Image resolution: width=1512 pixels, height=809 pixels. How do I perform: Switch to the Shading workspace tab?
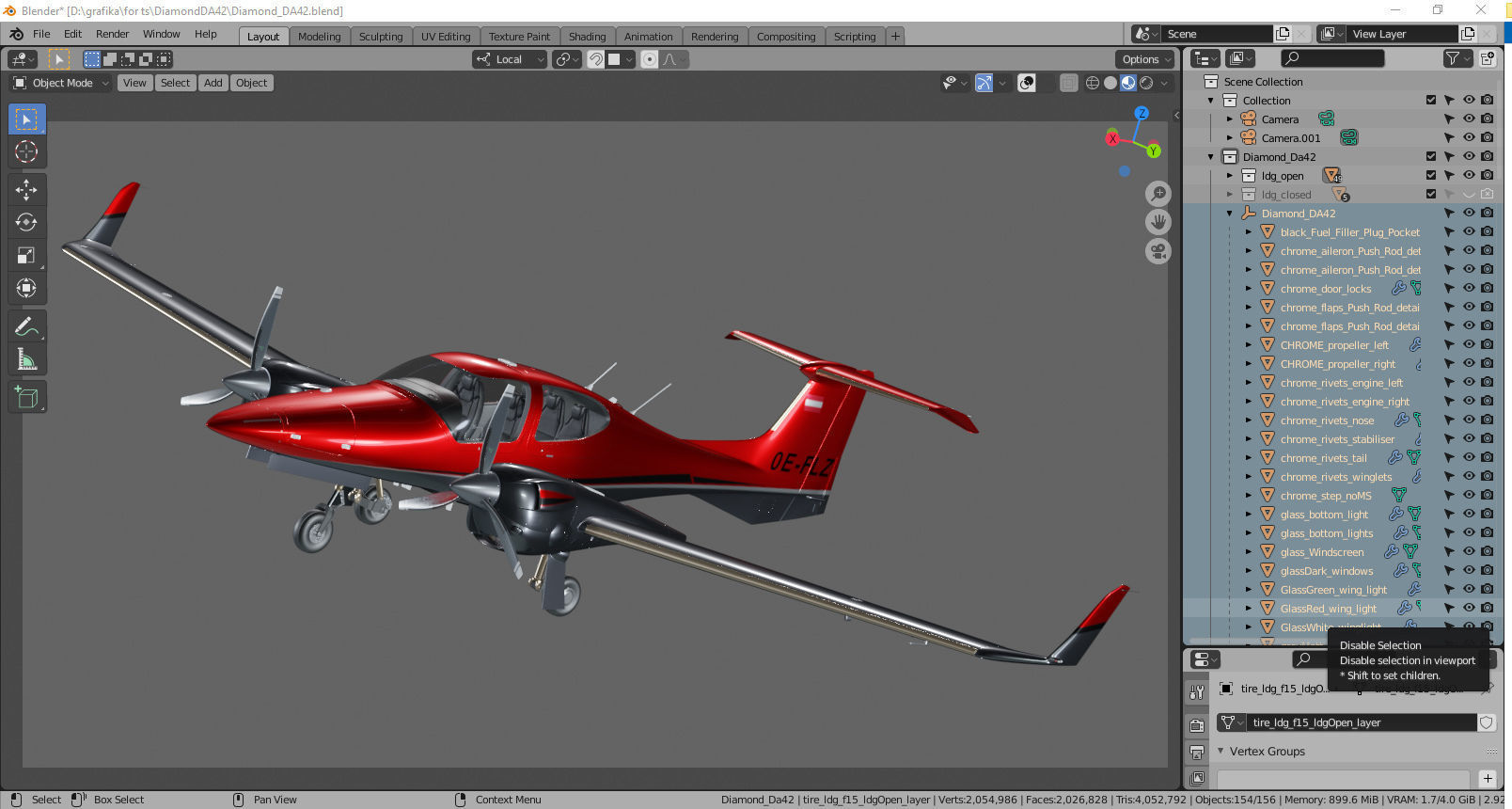coord(587,37)
